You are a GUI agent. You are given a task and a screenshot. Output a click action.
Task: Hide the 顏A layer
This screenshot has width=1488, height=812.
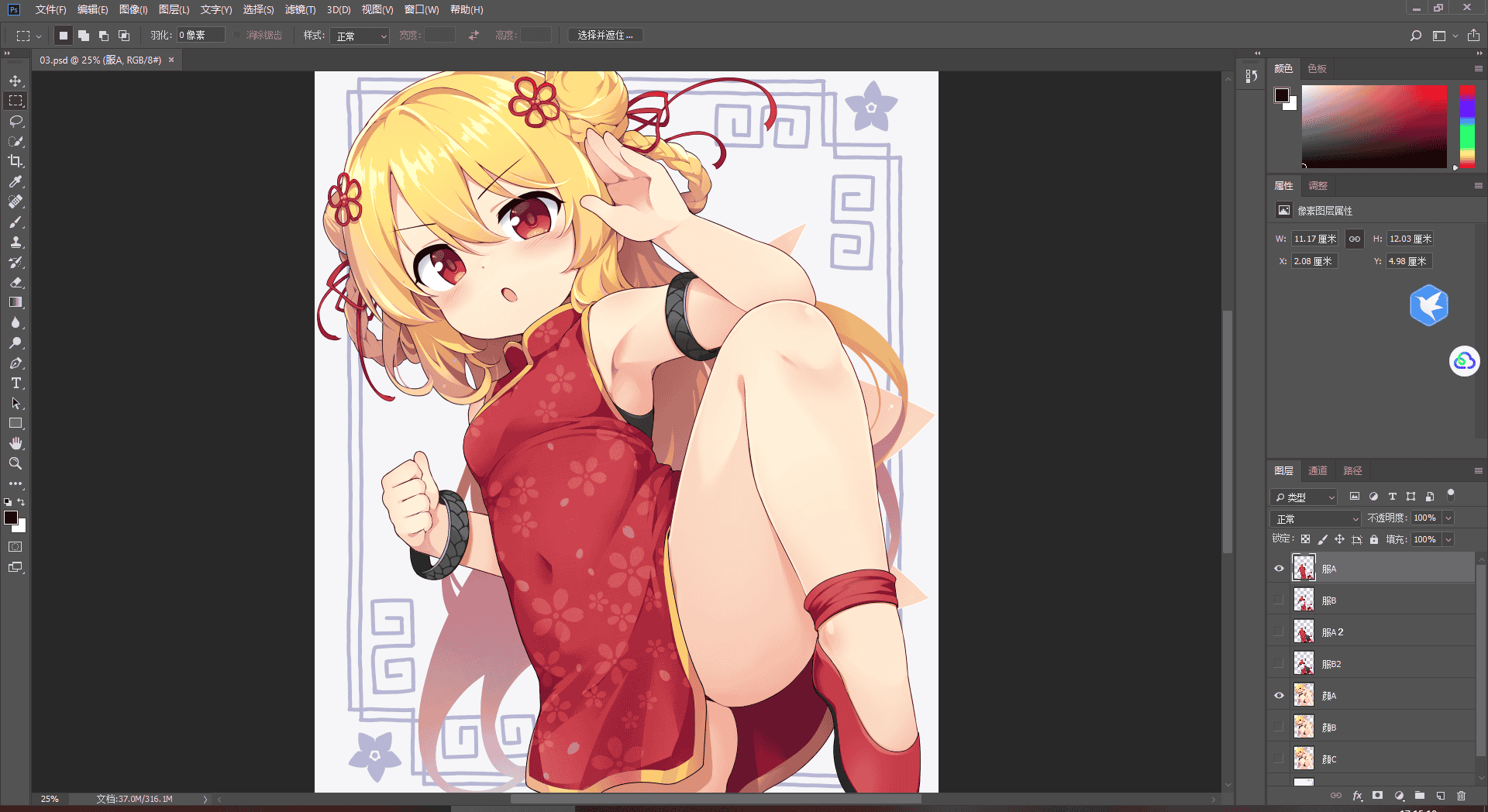coord(1279,696)
